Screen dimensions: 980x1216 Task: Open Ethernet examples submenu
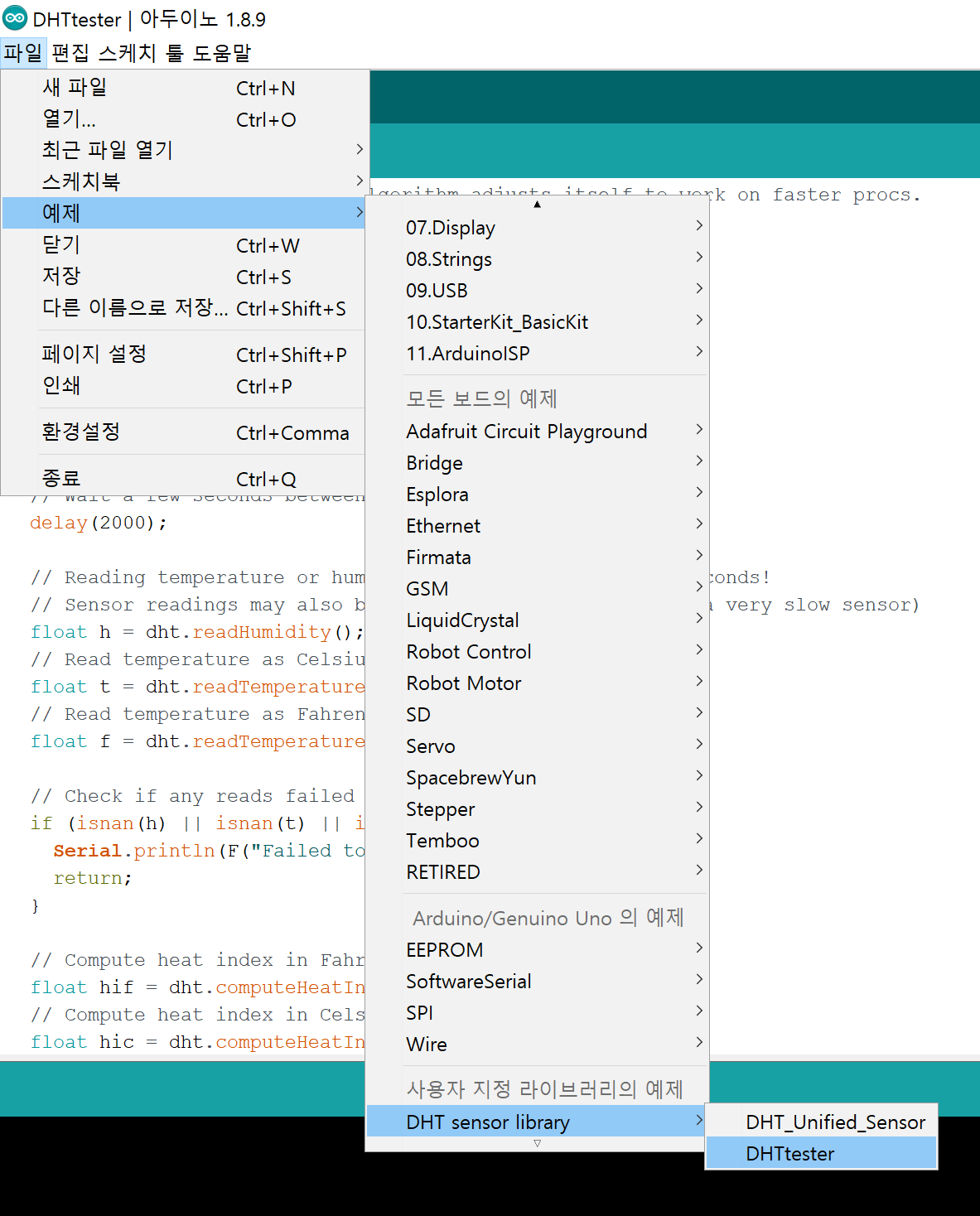click(x=537, y=525)
